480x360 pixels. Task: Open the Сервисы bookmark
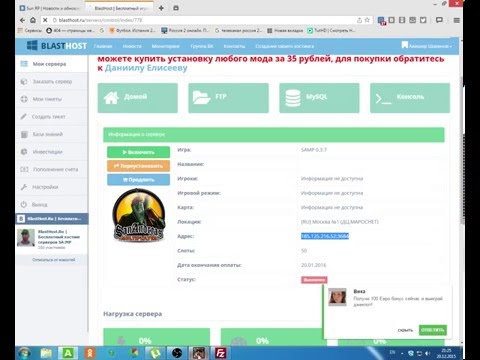point(29,30)
